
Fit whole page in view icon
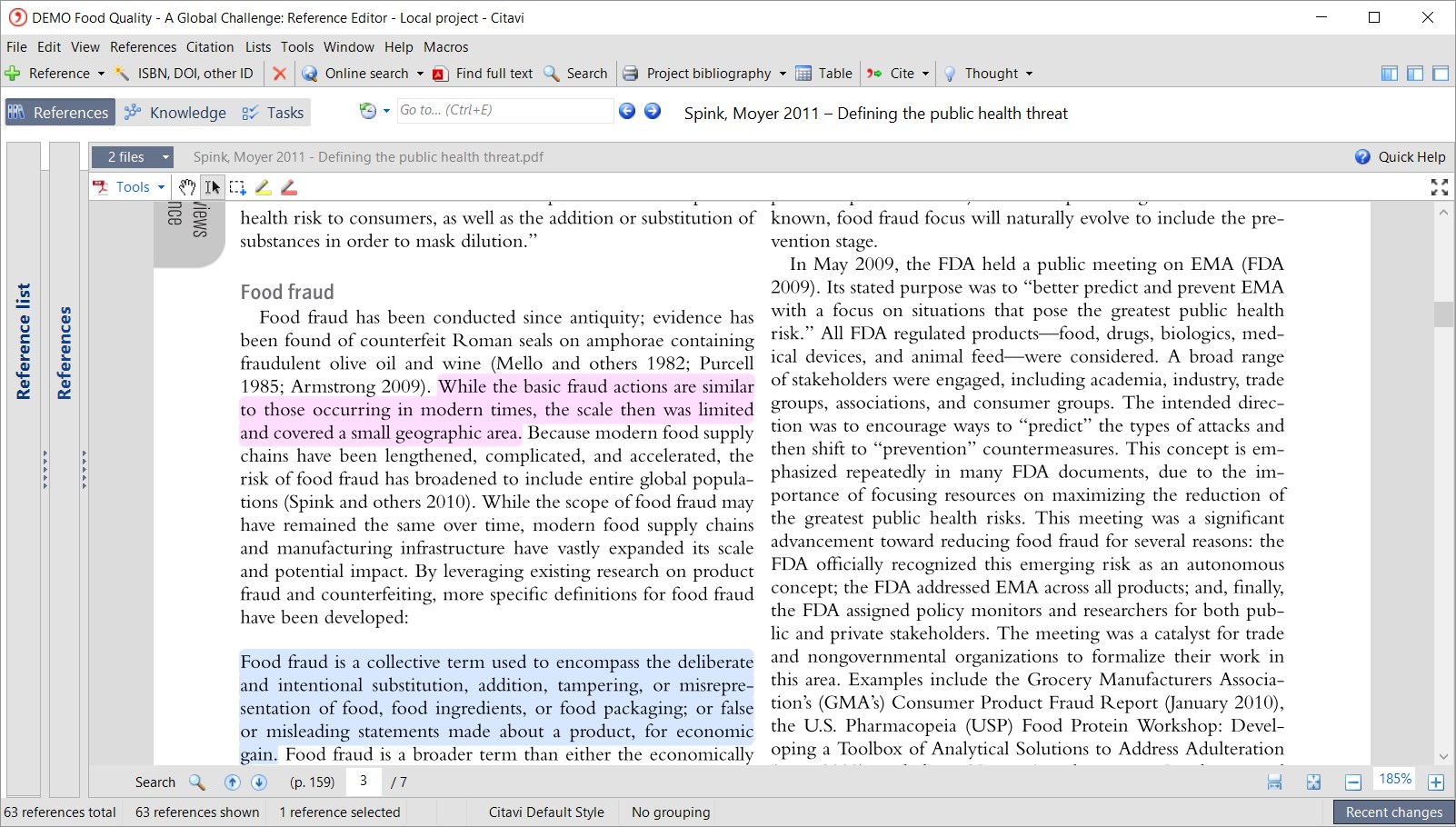pos(1313,782)
